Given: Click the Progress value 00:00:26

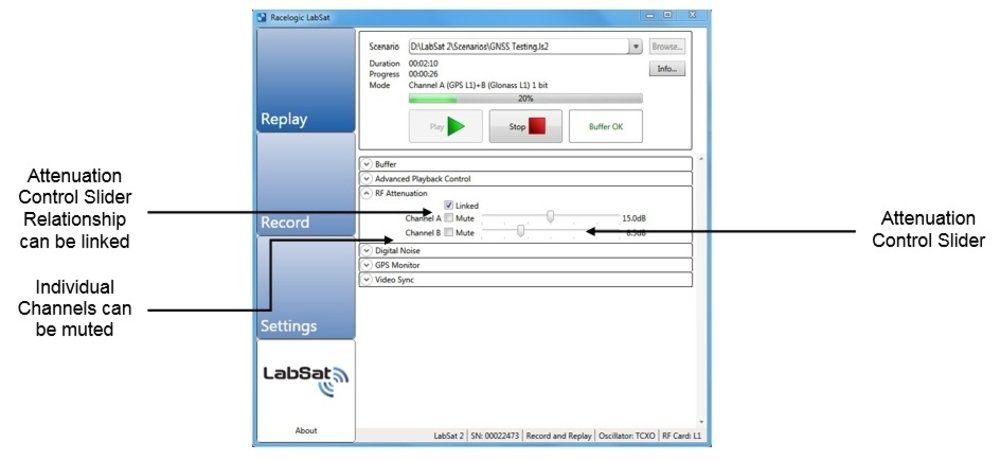Looking at the screenshot, I should [423, 74].
